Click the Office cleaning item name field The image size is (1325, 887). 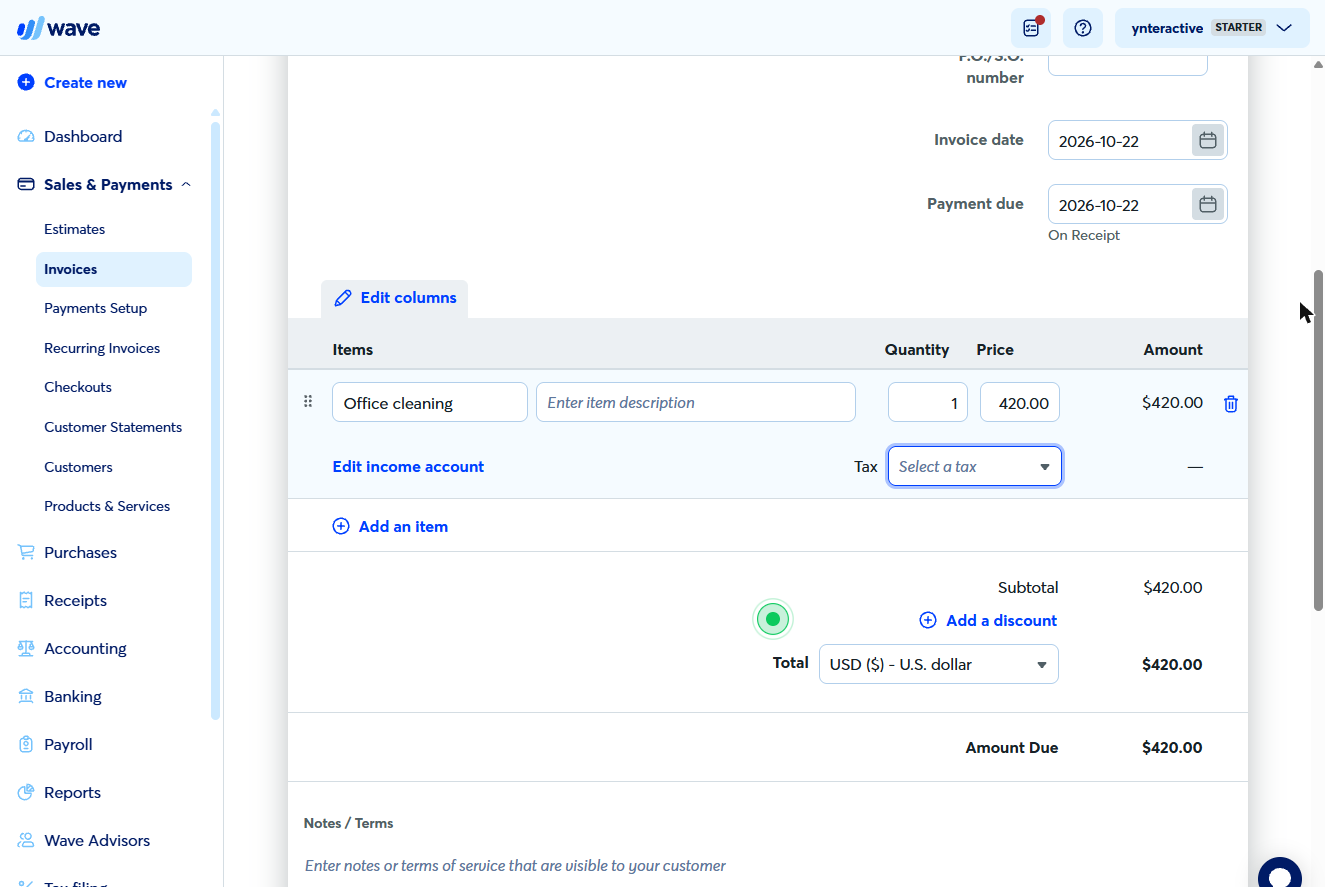pos(430,402)
